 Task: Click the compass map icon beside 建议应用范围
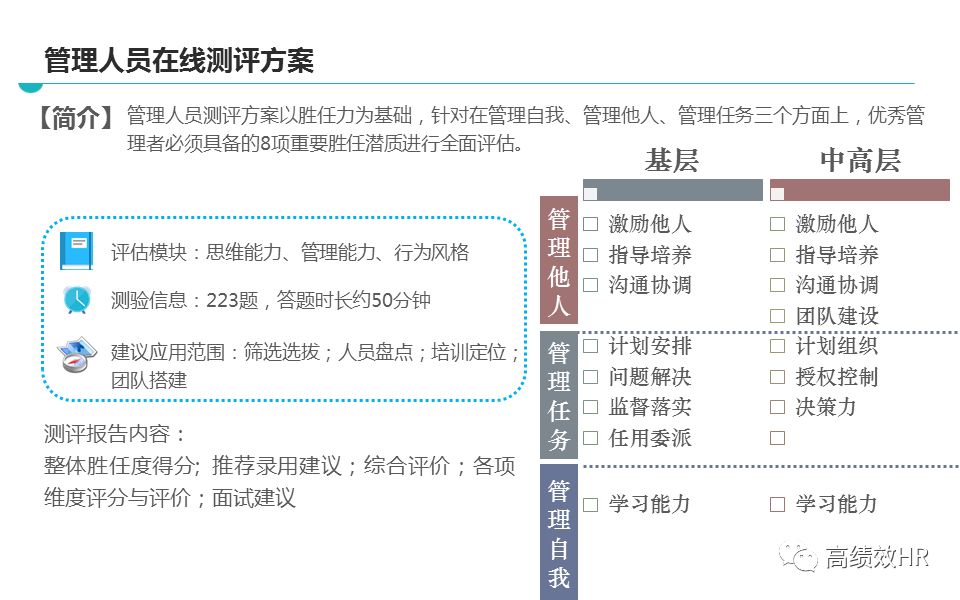pyautogui.click(x=77, y=354)
